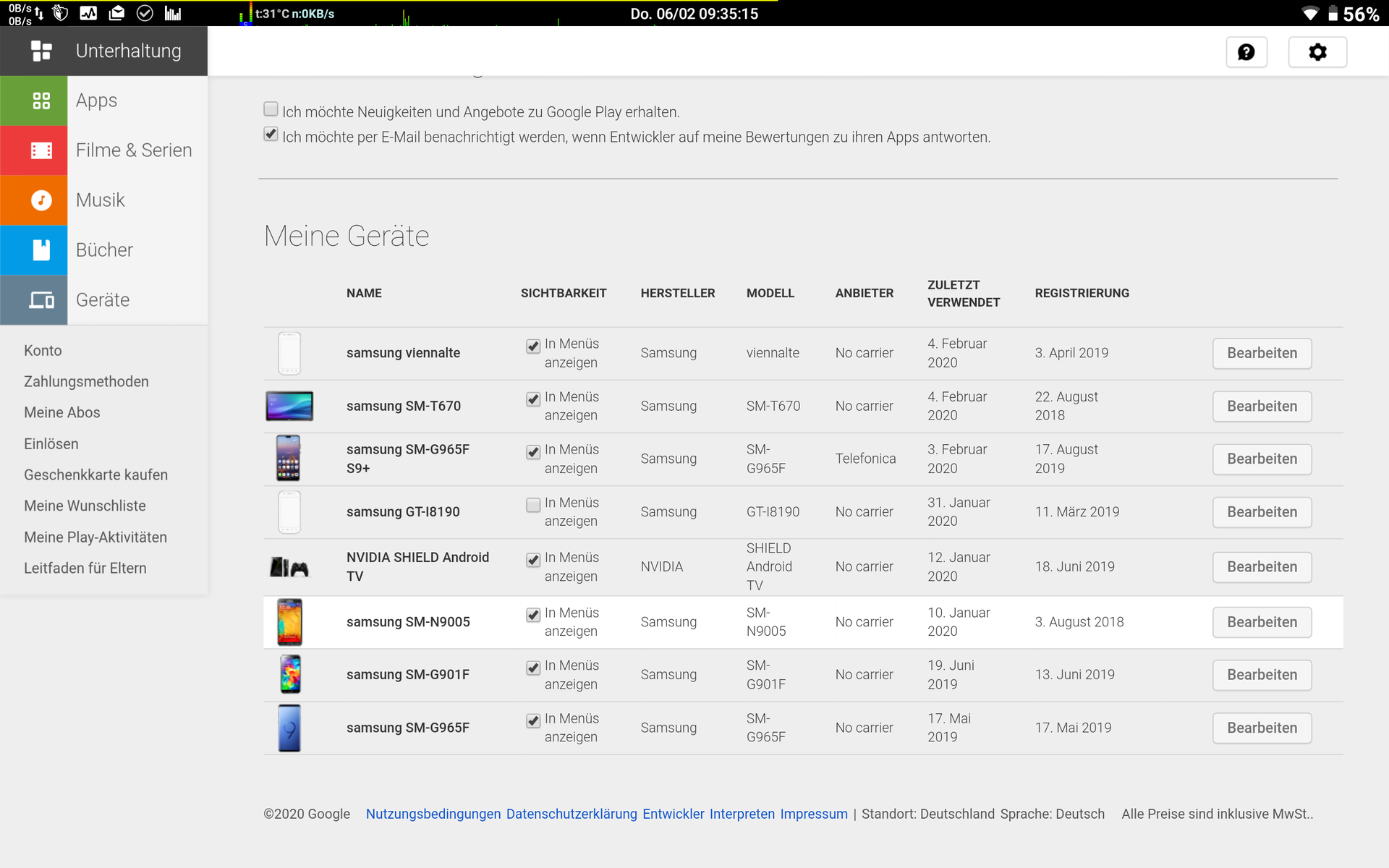Screen dimensions: 1389x868
Task: Tap the checkmark circle status bar icon
Action: [145, 13]
